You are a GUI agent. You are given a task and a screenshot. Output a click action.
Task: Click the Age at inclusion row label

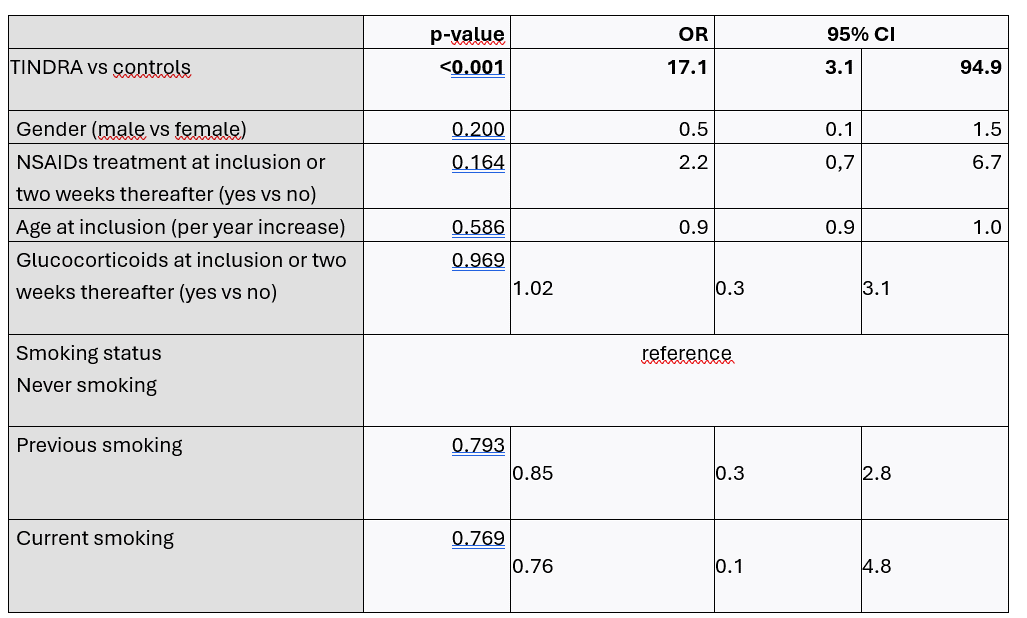(x=180, y=227)
